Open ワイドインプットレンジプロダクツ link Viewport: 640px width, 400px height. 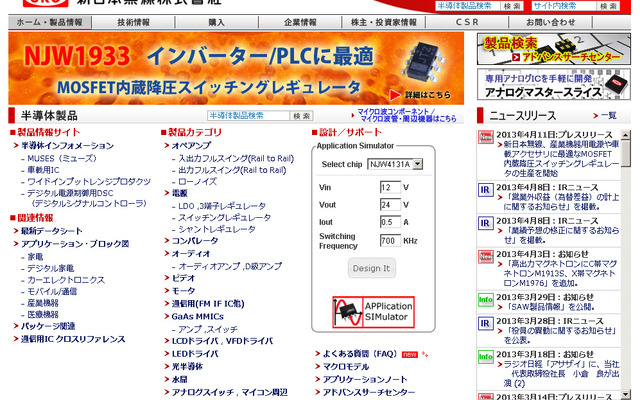[89, 182]
